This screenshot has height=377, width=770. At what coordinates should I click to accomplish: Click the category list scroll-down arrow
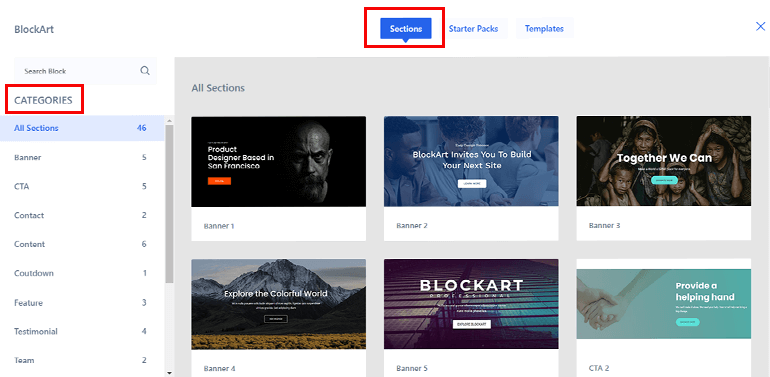coord(169,373)
